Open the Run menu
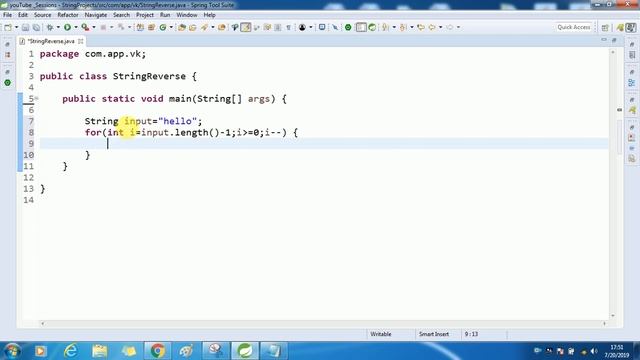This screenshot has width=640, height=360. click(x=165, y=15)
